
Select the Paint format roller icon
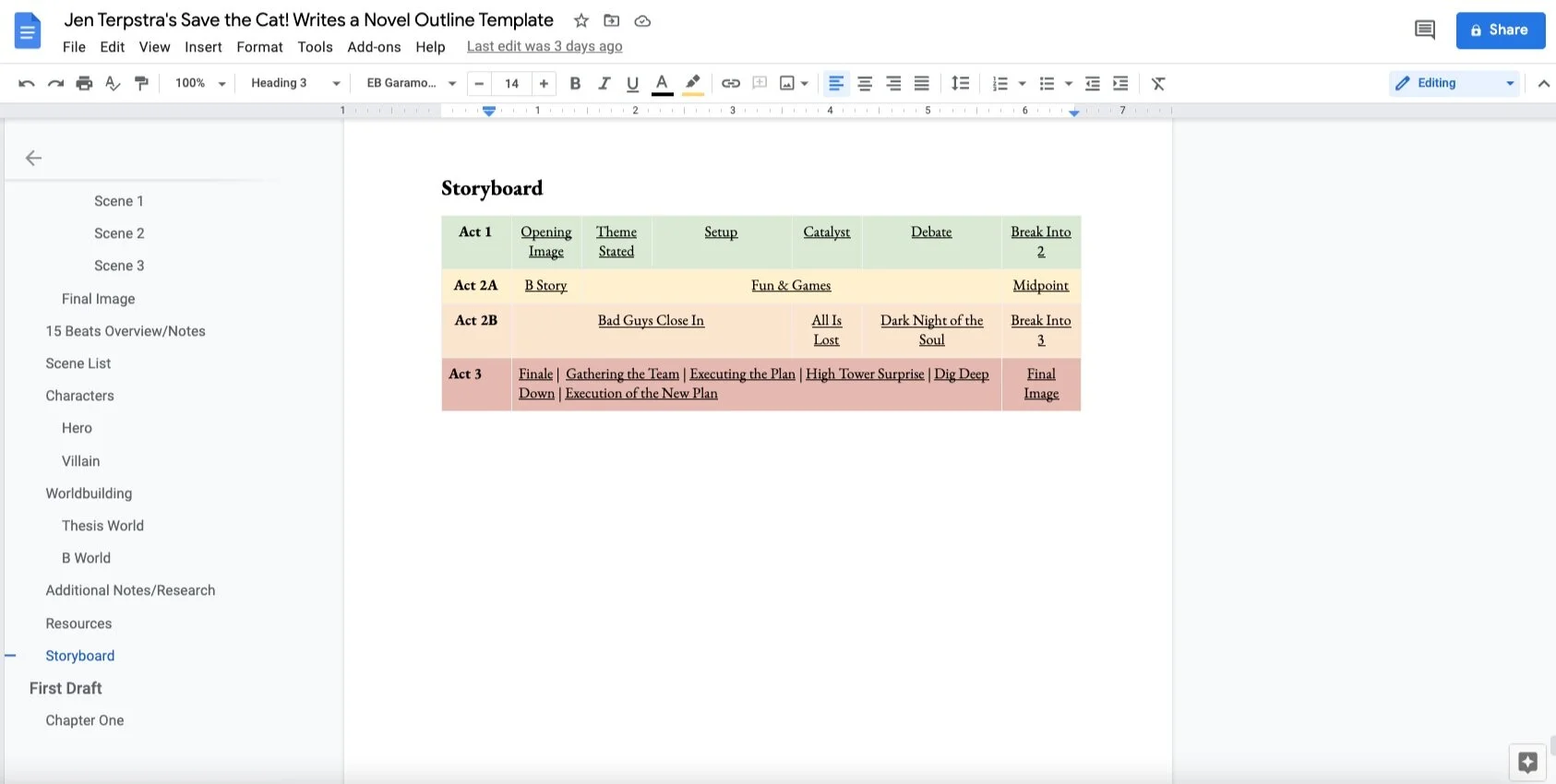tap(141, 83)
